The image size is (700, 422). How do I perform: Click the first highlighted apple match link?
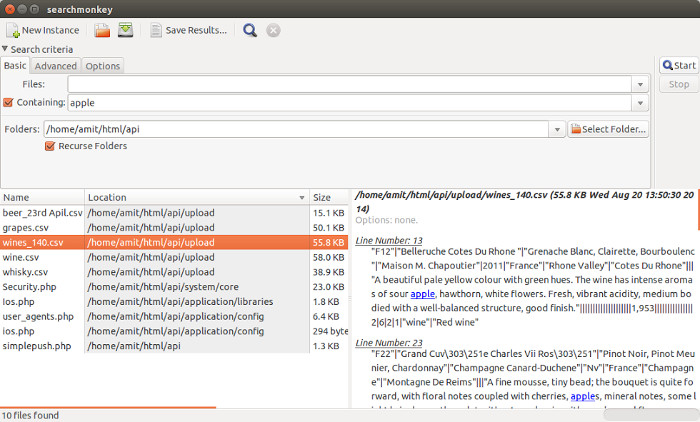click(x=422, y=294)
